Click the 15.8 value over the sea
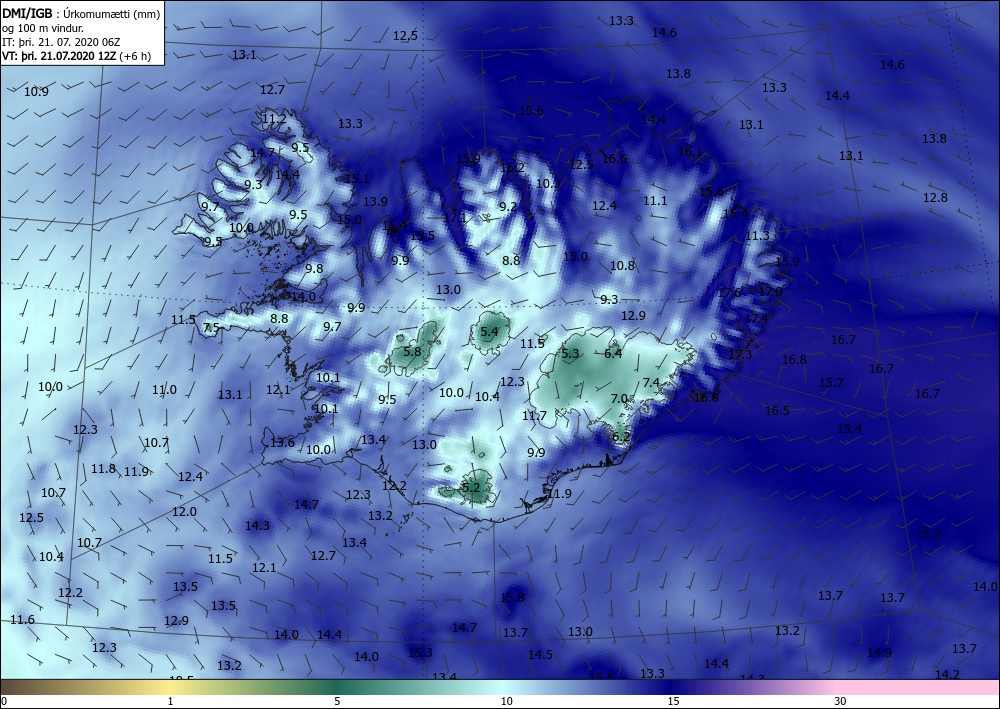Image resolution: width=1000 pixels, height=709 pixels. coord(512,598)
